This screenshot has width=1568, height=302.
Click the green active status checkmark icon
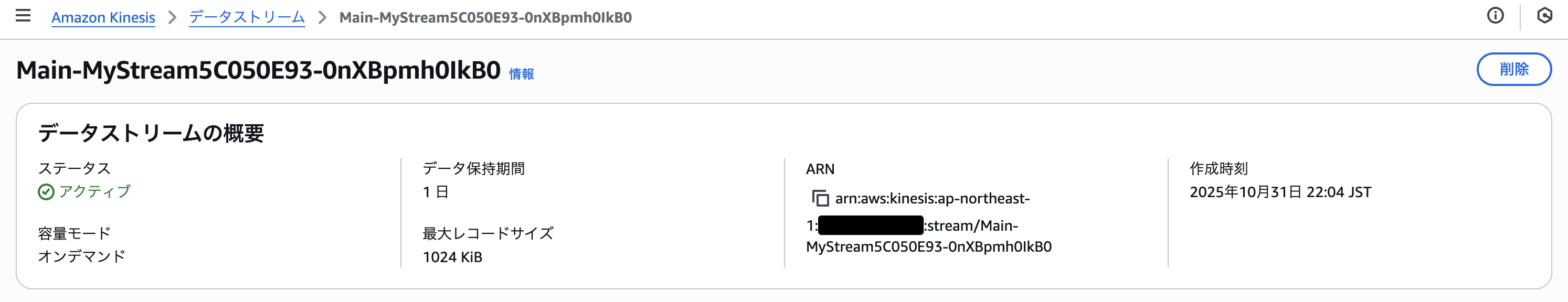click(46, 192)
